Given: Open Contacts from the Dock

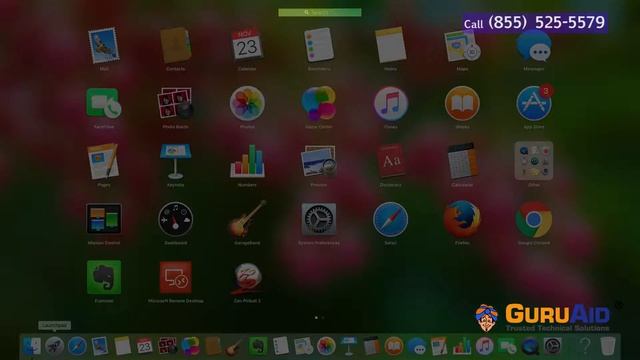Looking at the screenshot, I should (x=213, y=346).
